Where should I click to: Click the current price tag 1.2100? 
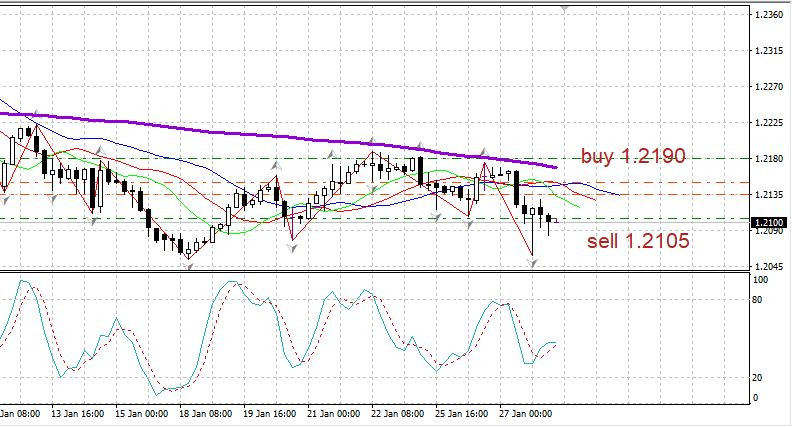coord(769,222)
